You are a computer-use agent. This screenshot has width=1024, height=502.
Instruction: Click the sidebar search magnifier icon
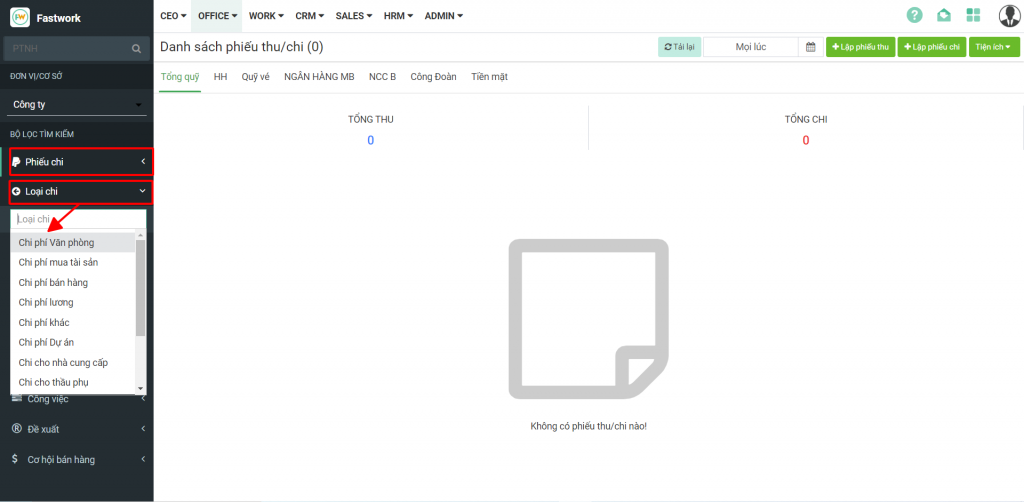point(137,48)
